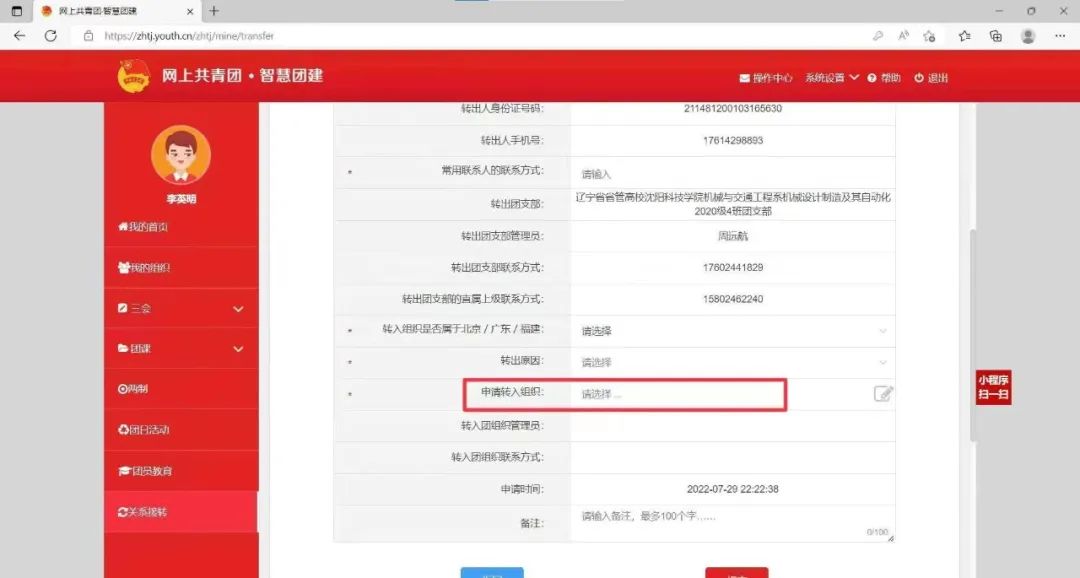Click the page vertical scrollbar
Viewport: 1080px width, 578px height.
coord(973,330)
